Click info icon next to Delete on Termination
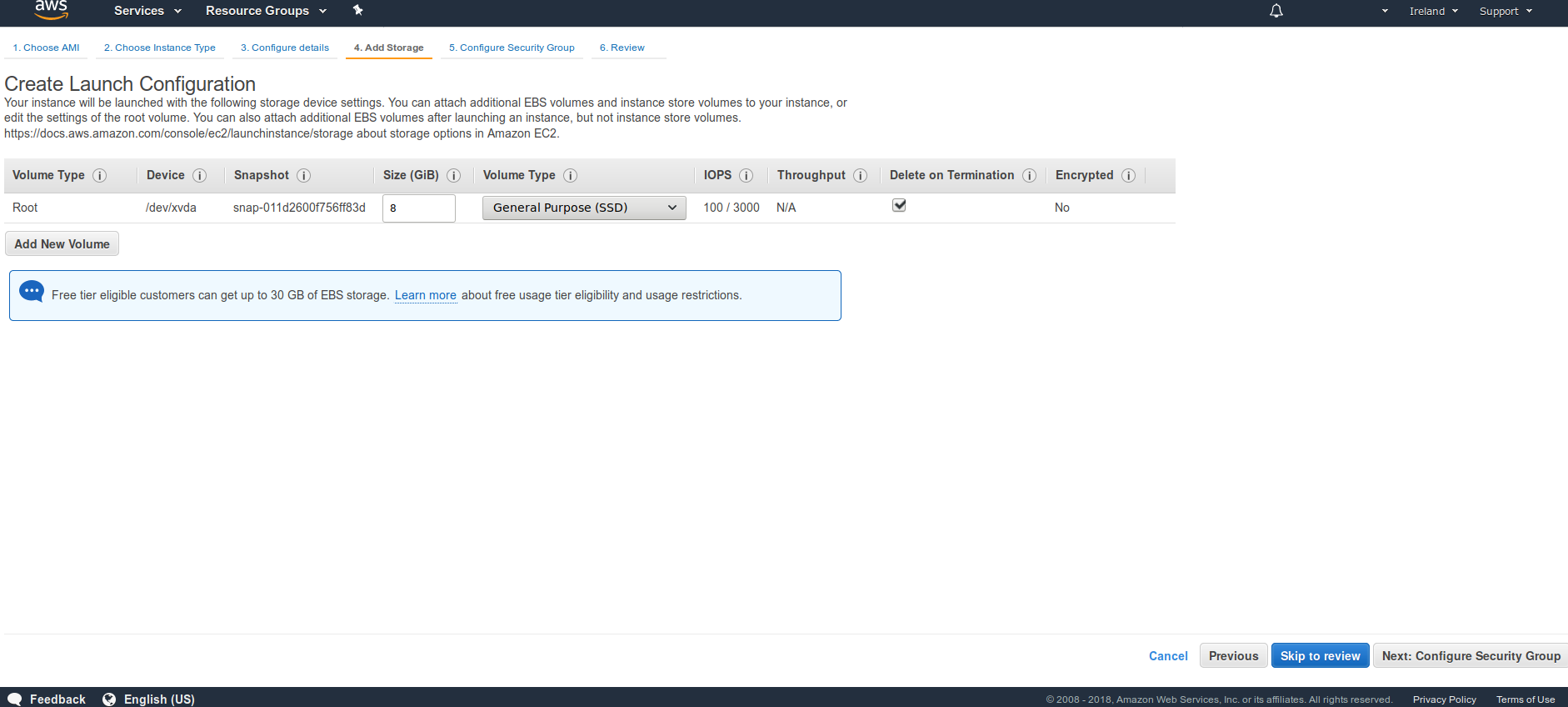The image size is (1568, 707). coord(1029,175)
